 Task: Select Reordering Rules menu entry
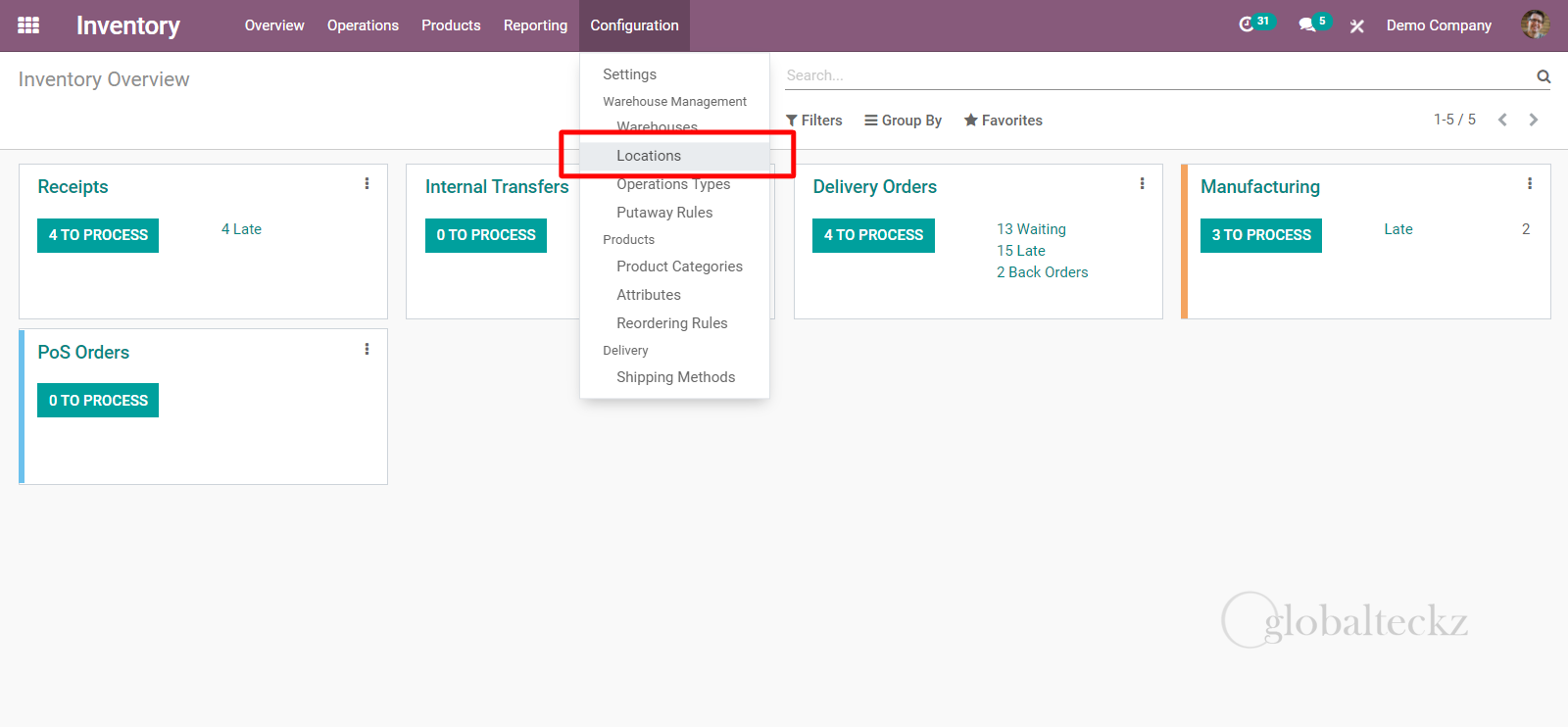point(674,323)
